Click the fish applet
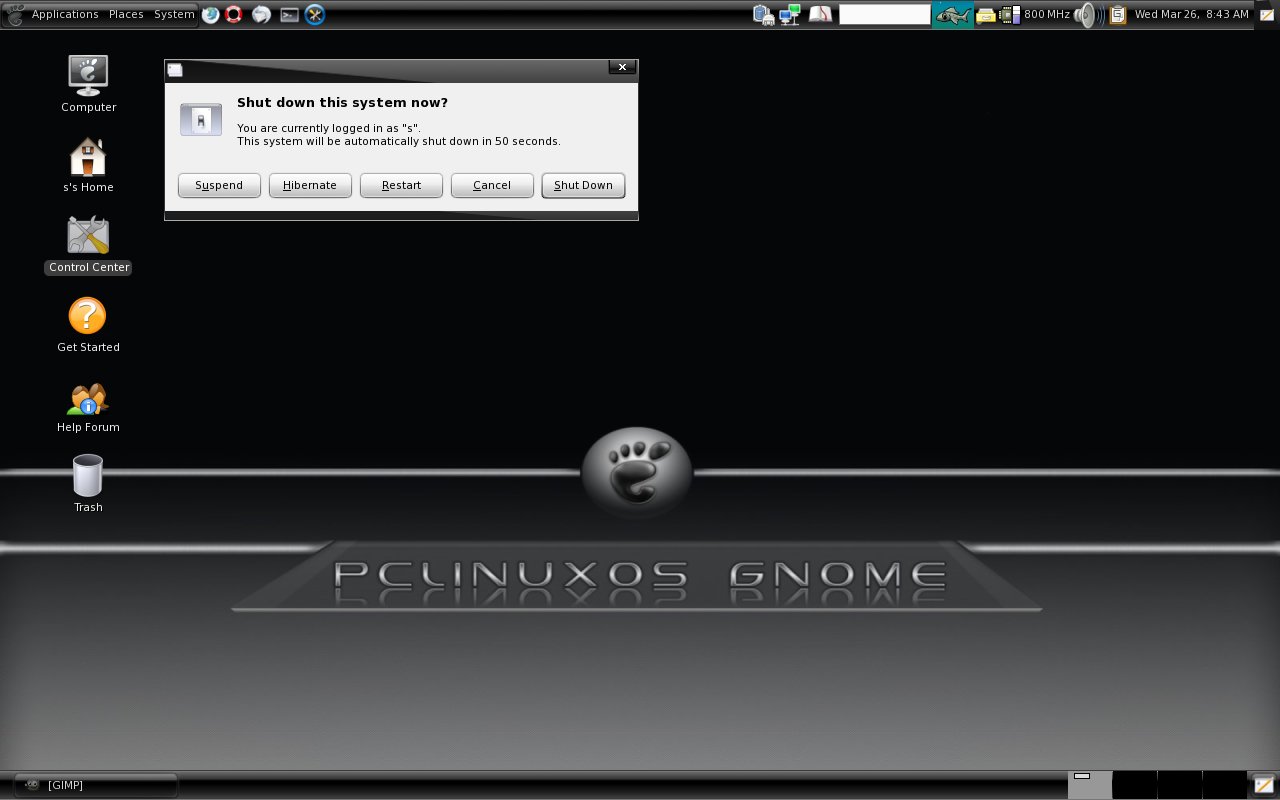This screenshot has height=800, width=1280. (953, 14)
